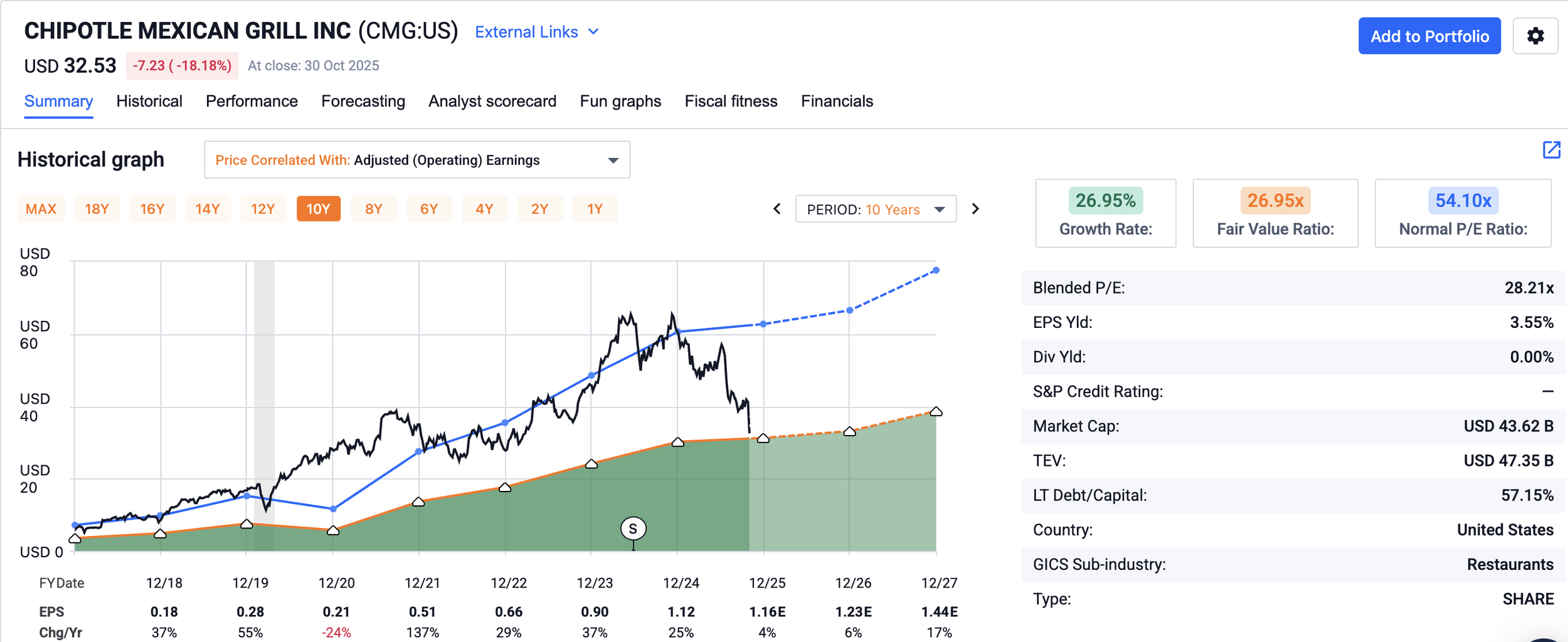Click the -7.23 (-18.18%) price change badge
The width and height of the screenshot is (1568, 642).
[x=182, y=66]
